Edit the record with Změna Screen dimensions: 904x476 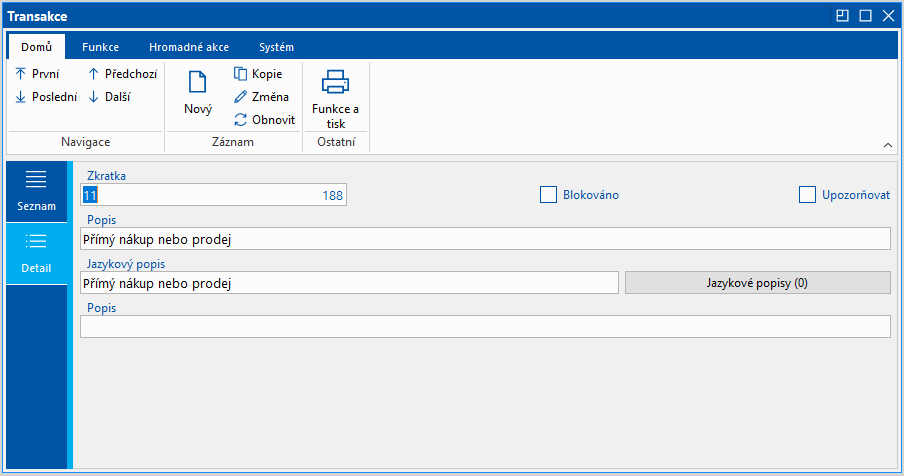[x=261, y=97]
